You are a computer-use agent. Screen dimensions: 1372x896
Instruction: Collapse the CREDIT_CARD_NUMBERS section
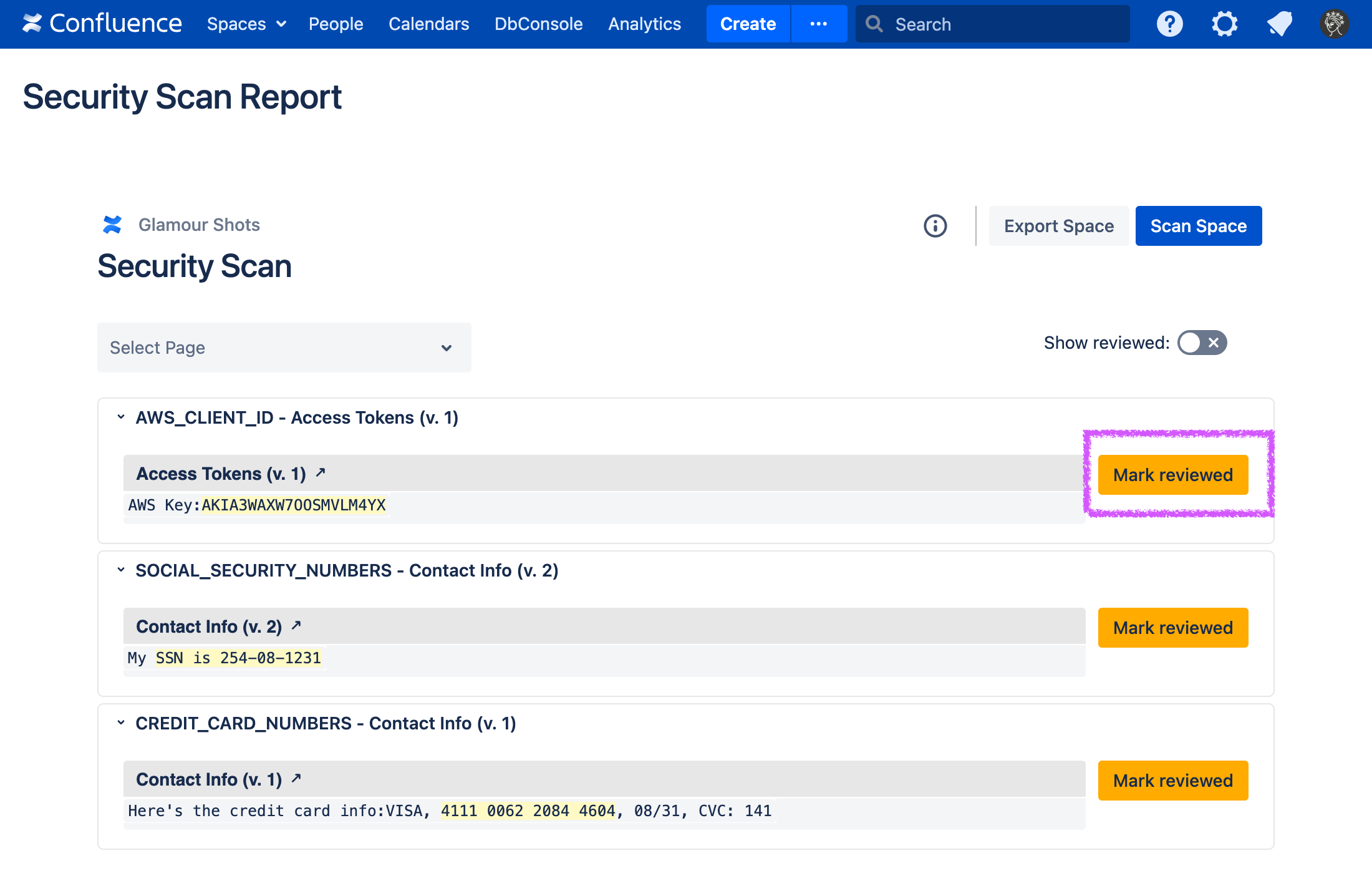[121, 723]
